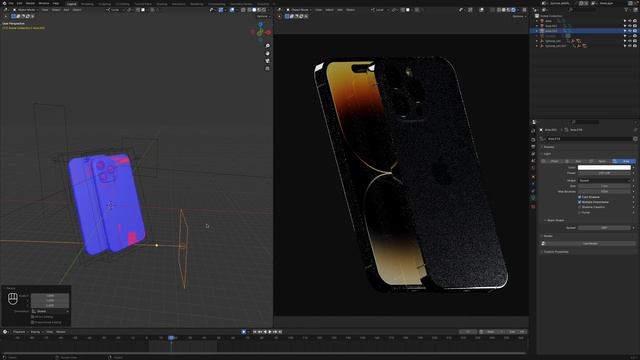Screen dimensions: 640x360
Task: Click Move X value field
Action: click(50, 296)
